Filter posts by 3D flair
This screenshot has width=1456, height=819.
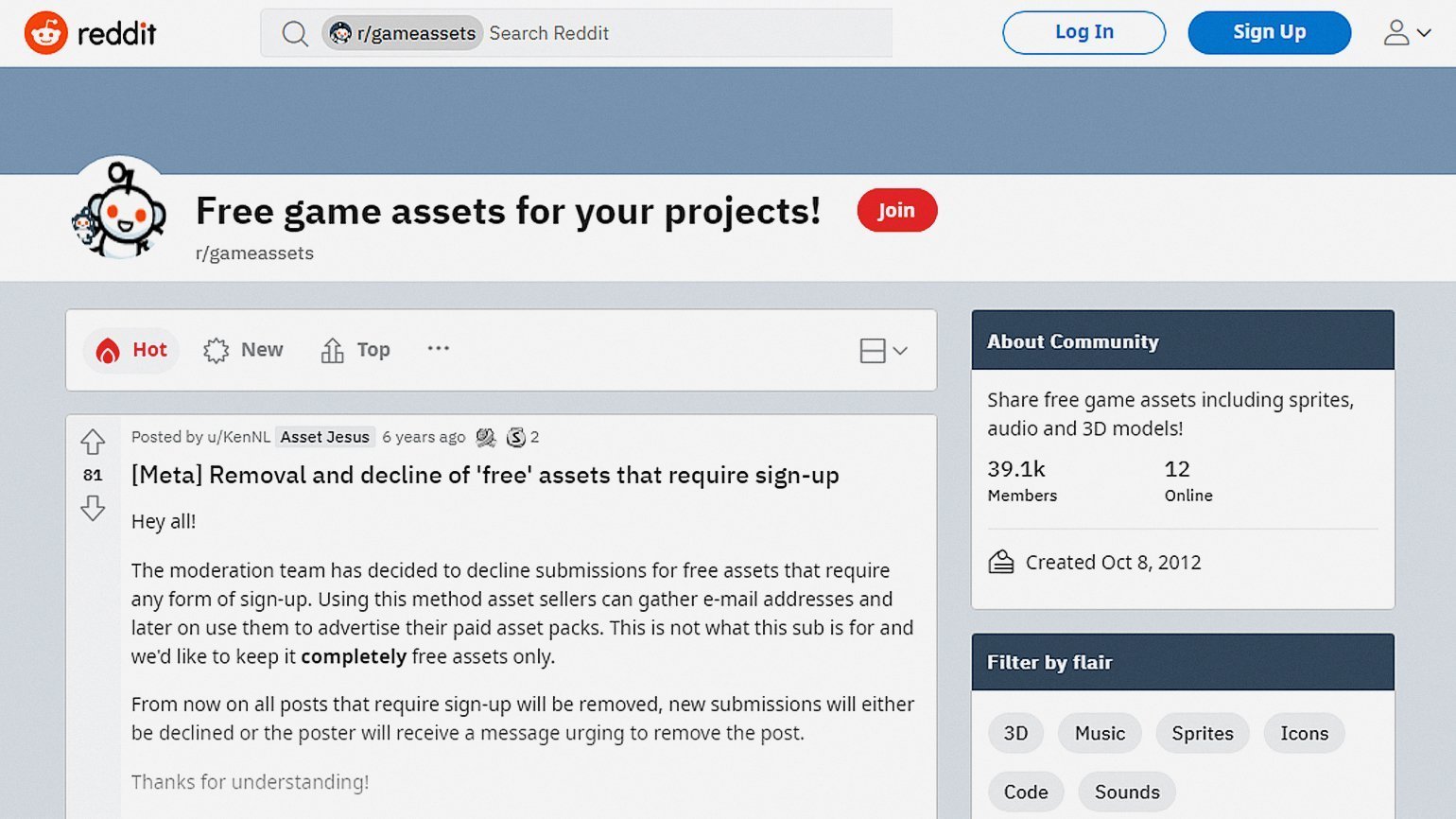point(1015,733)
